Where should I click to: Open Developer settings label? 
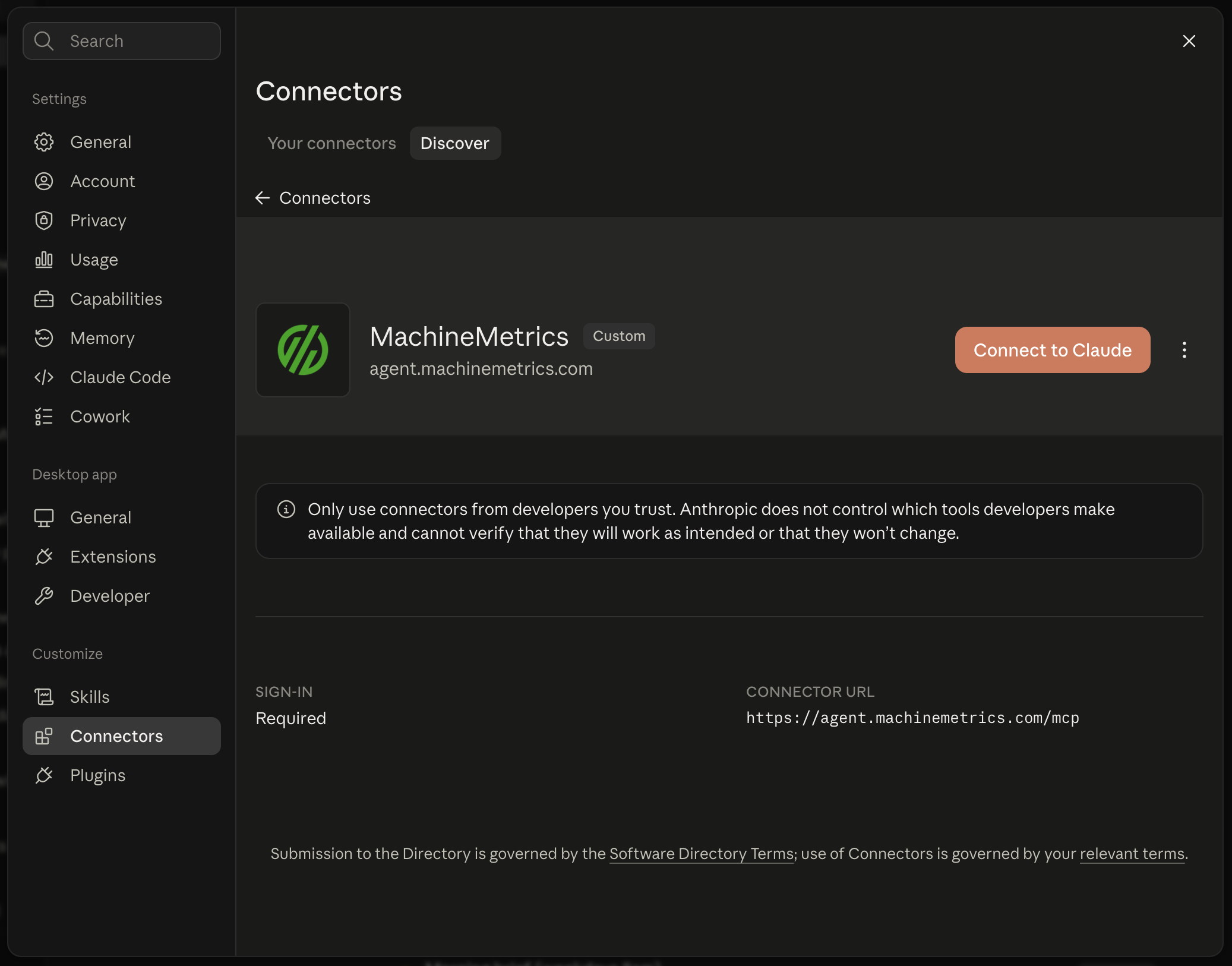point(110,596)
